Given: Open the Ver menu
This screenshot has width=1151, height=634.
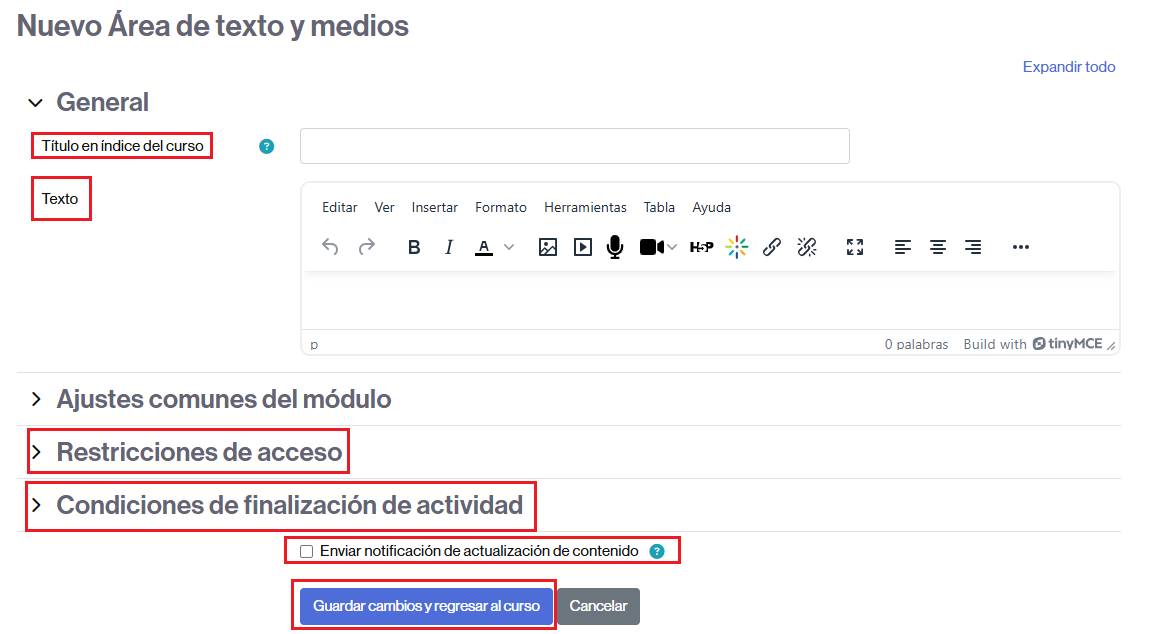Looking at the screenshot, I should pyautogui.click(x=385, y=208).
